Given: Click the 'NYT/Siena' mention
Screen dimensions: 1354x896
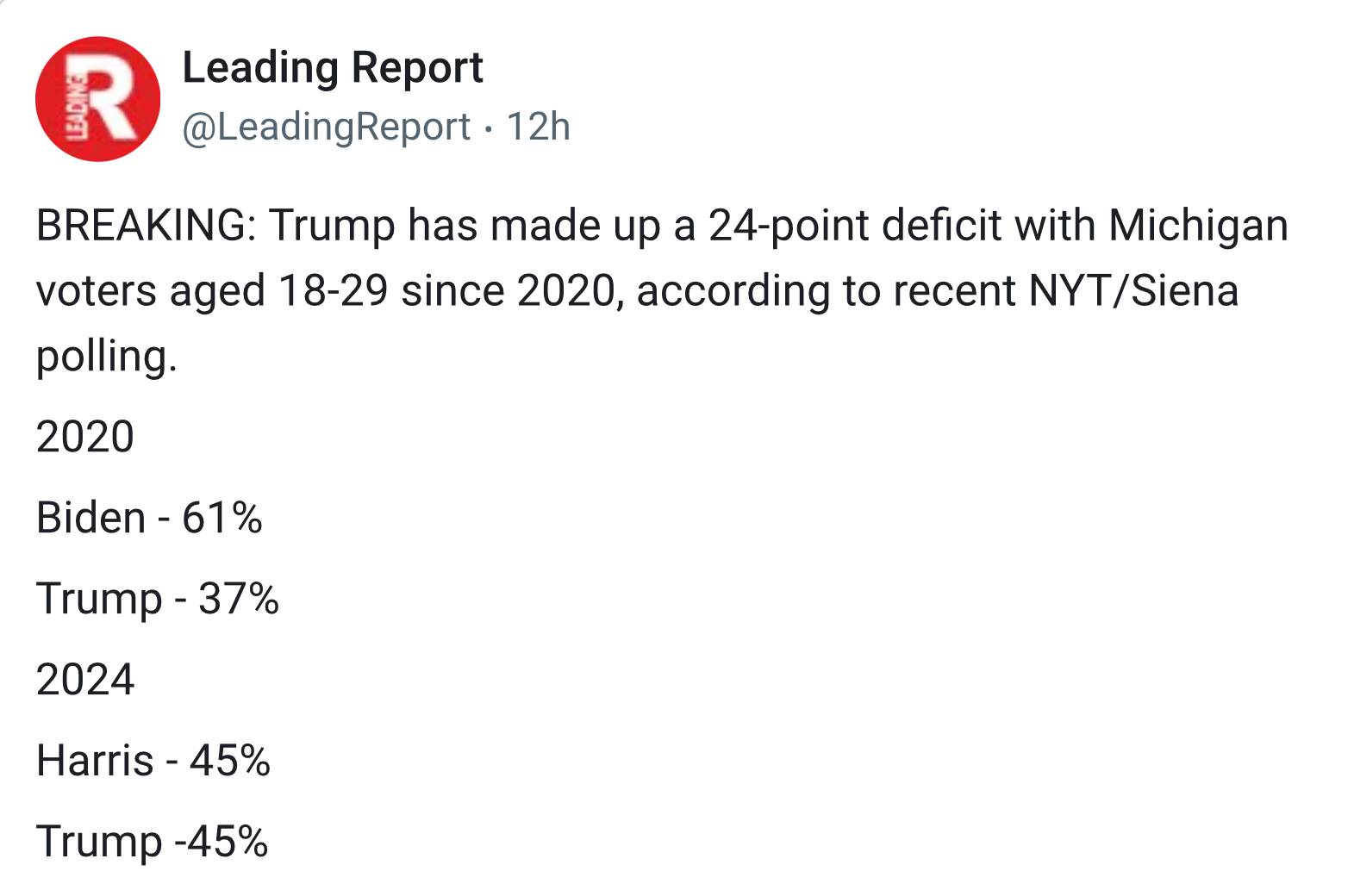Looking at the screenshot, I should pyautogui.click(x=1133, y=291).
